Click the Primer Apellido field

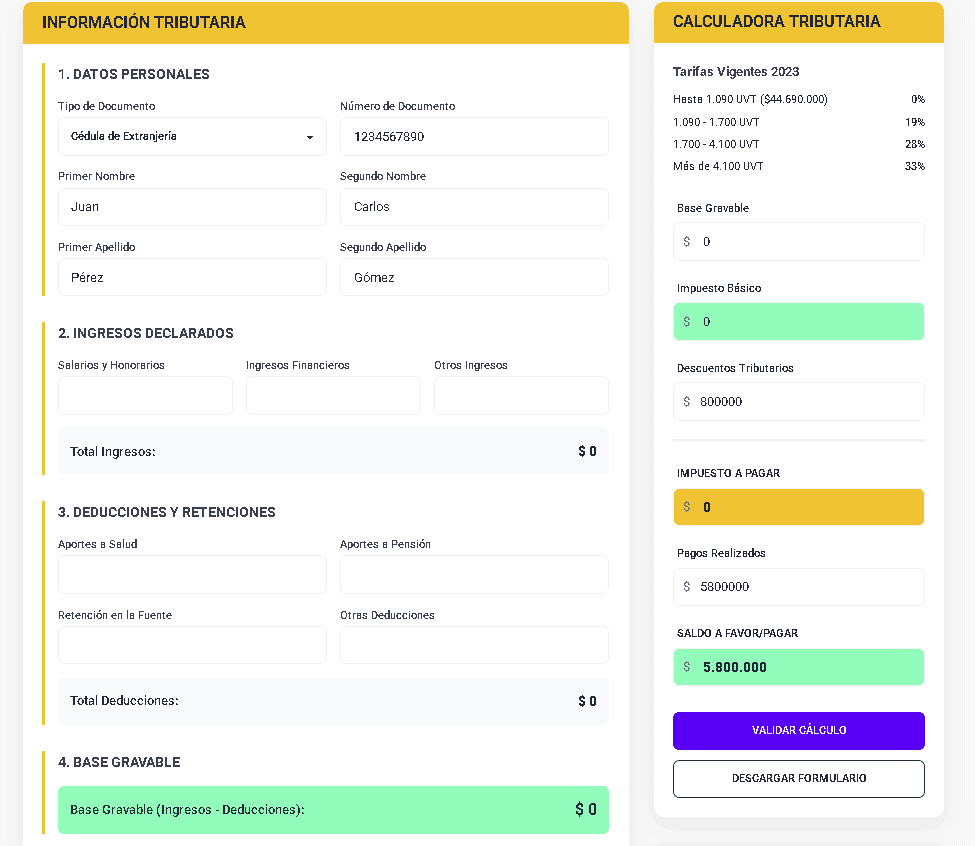pyautogui.click(x=192, y=277)
